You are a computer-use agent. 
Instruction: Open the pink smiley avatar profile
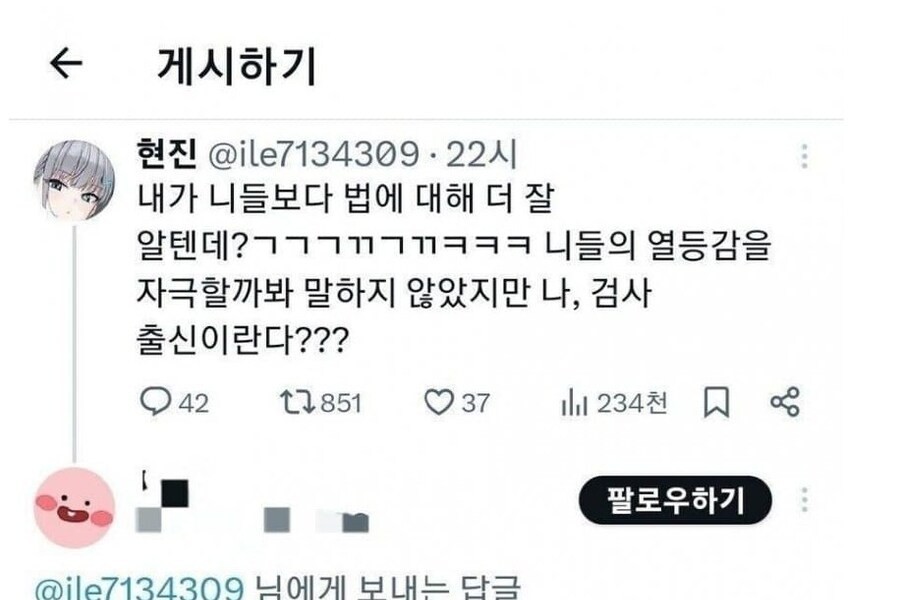click(74, 508)
